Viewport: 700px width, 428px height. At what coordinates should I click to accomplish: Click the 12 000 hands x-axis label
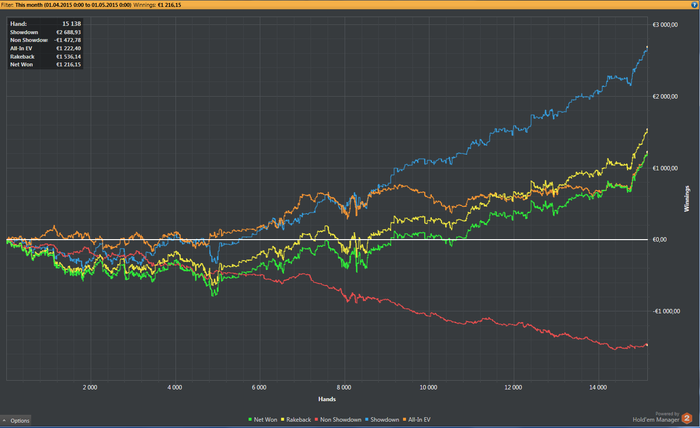(513, 387)
